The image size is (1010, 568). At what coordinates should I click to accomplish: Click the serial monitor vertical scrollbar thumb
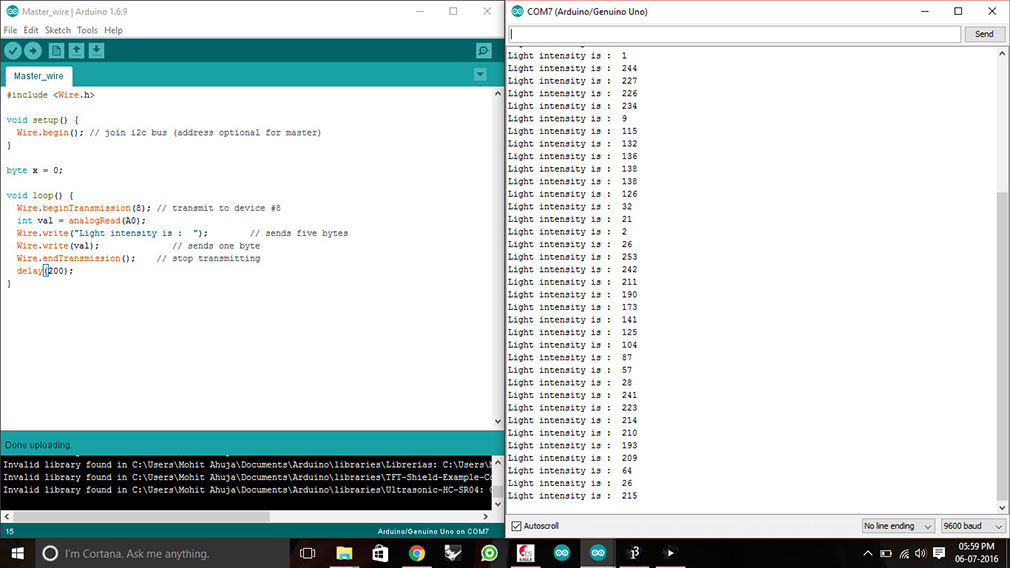coord(1002,345)
